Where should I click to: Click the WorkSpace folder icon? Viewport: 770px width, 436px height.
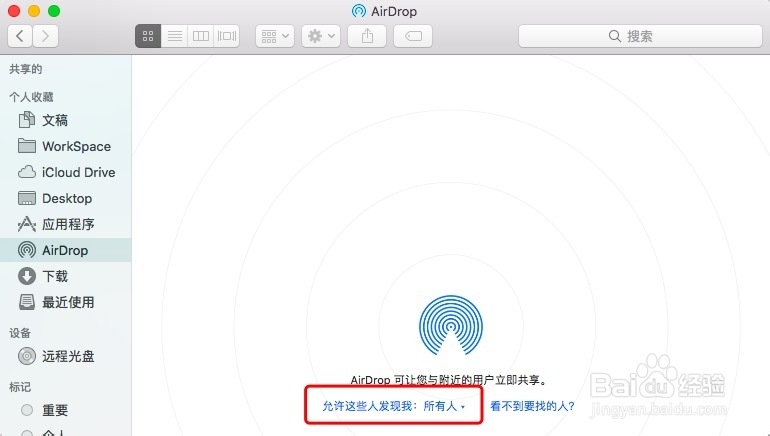click(x=27, y=146)
